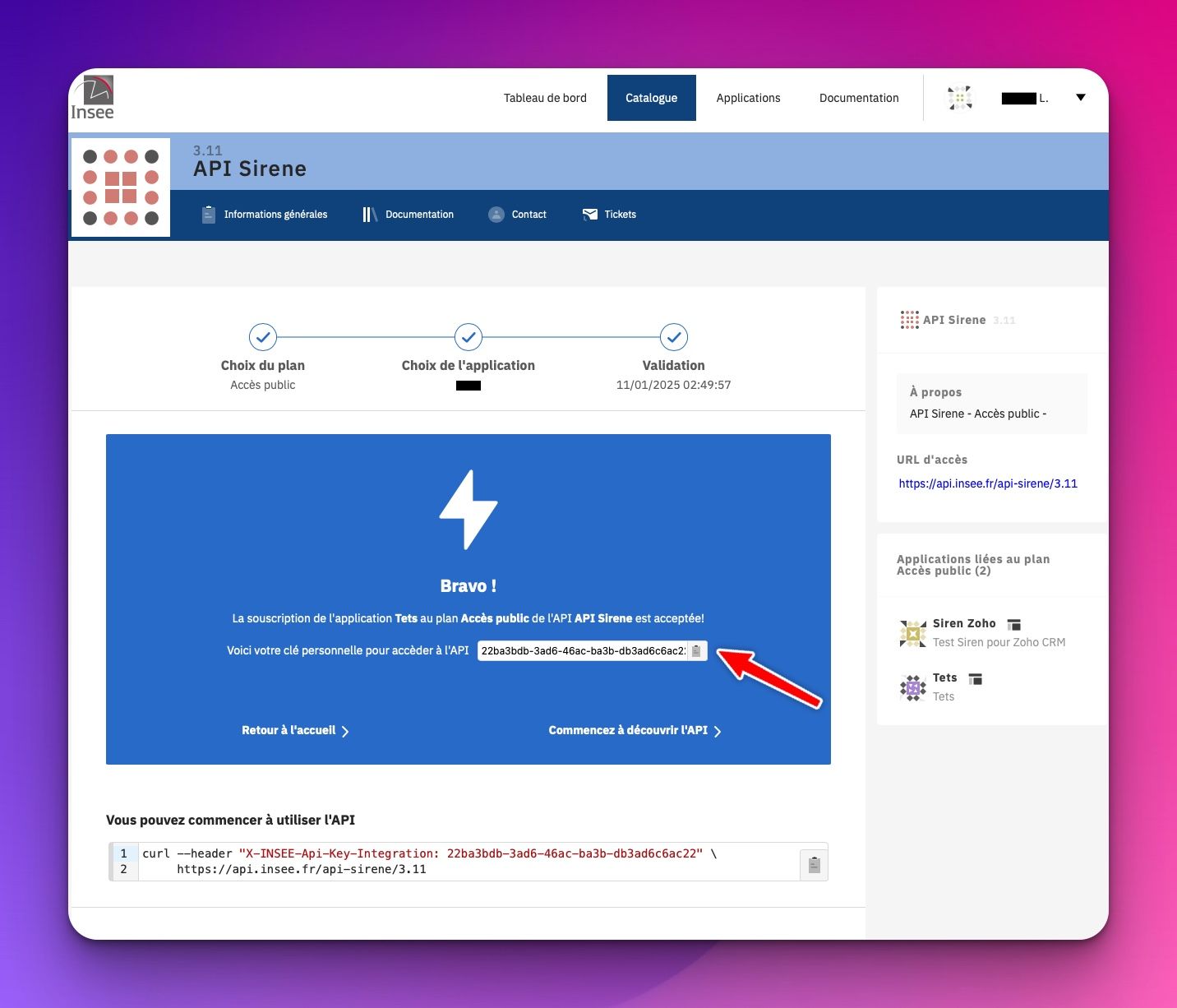Click the clipboard icon beside Informations générales
This screenshot has height=1008, width=1177.
click(208, 215)
